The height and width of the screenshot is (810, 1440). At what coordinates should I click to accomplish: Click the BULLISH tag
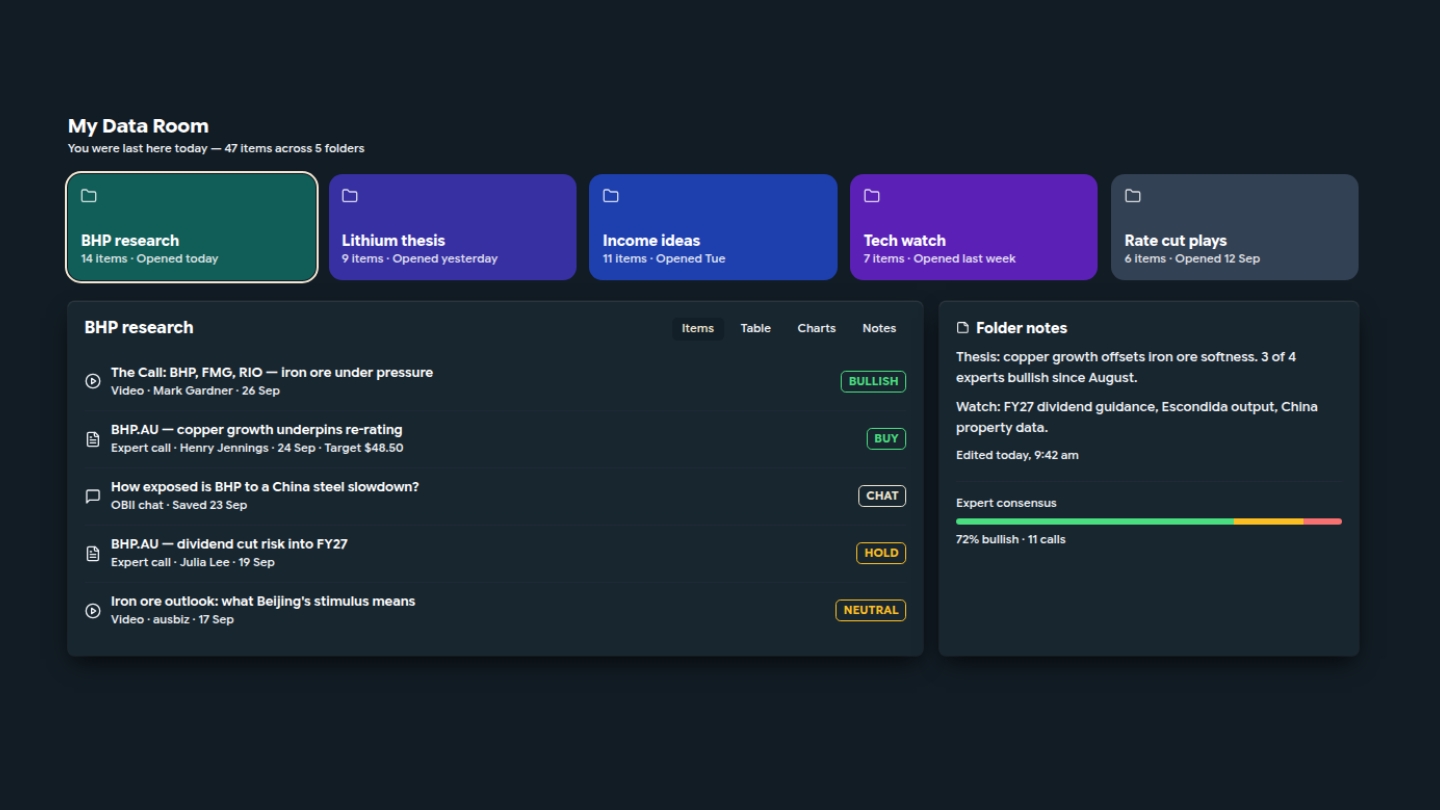(873, 381)
